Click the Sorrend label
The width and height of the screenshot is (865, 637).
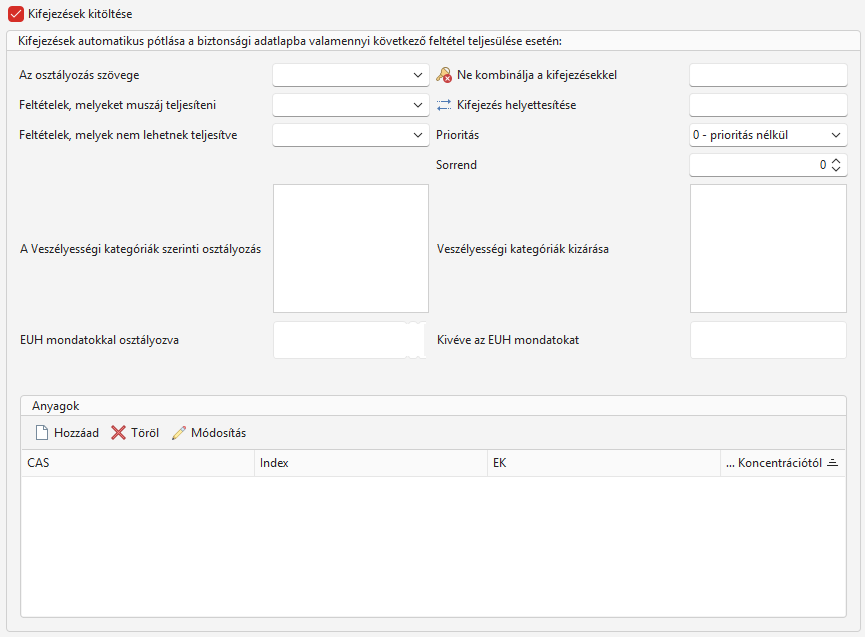click(x=456, y=165)
